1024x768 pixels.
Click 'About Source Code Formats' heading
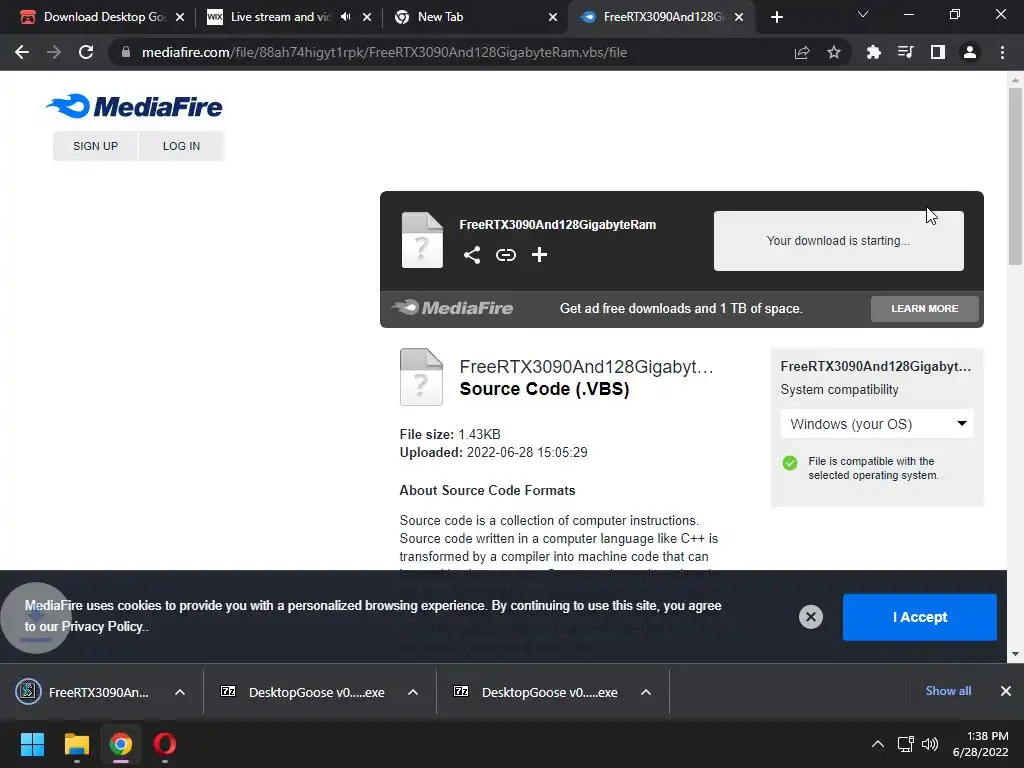coord(487,490)
